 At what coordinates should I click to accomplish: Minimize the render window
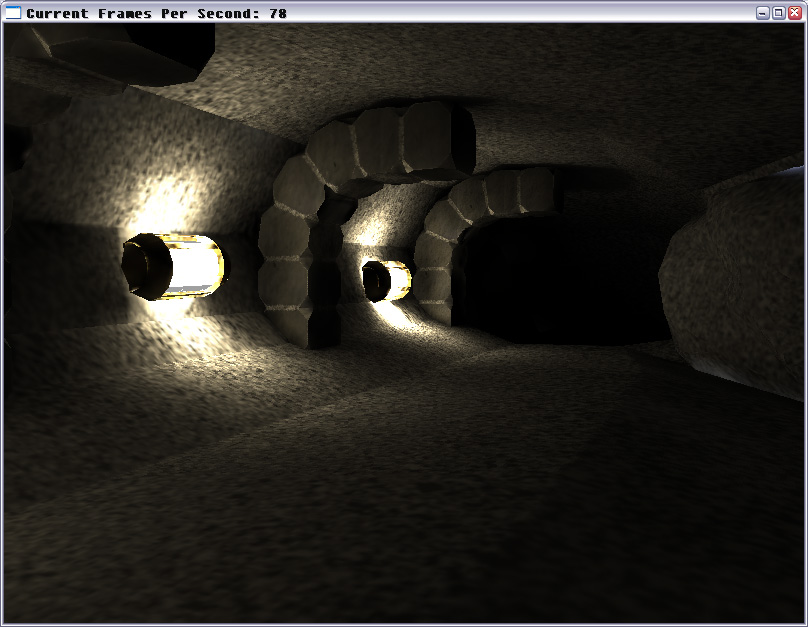(x=763, y=13)
